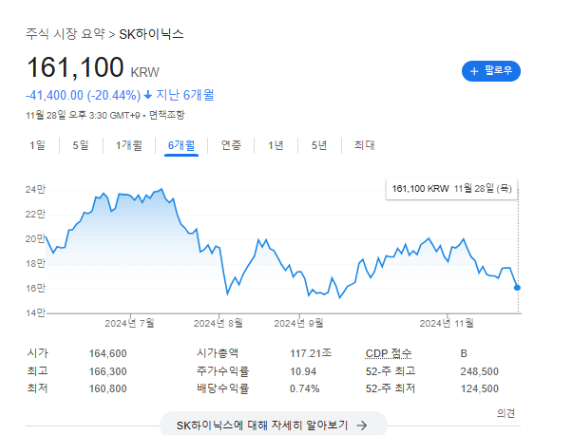
Task: Click the CDP score value B
Action: [x=464, y=353]
